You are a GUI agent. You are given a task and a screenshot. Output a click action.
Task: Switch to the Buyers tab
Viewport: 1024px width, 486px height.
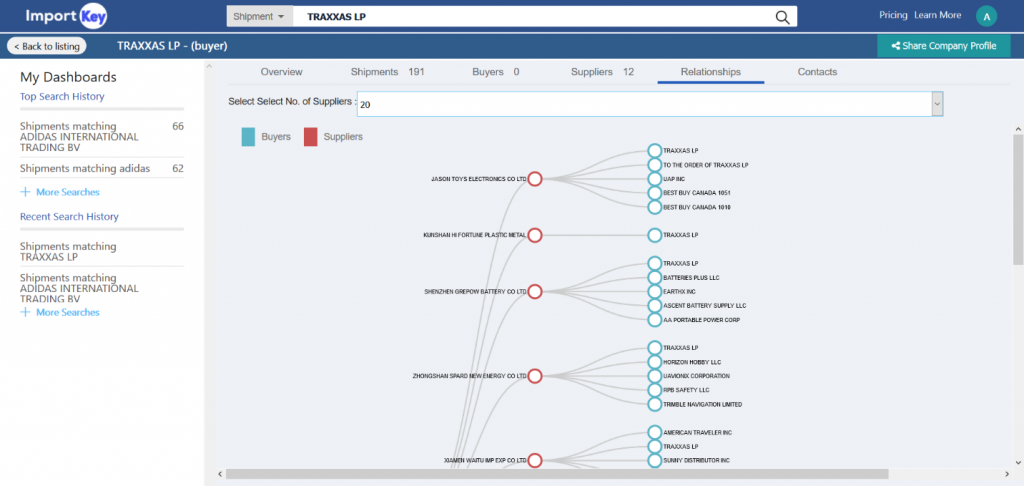tap(496, 72)
